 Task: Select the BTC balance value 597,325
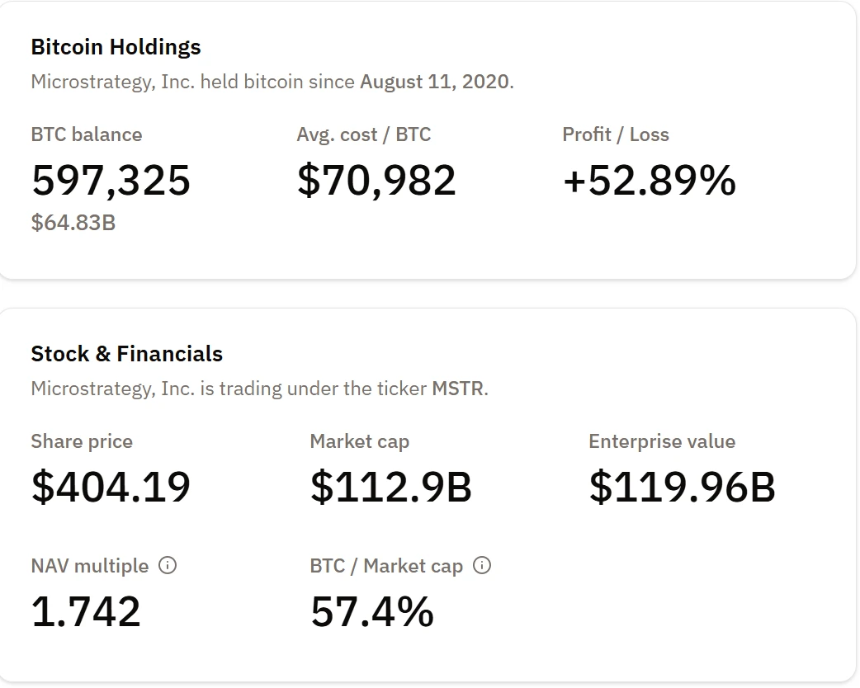click(x=112, y=181)
